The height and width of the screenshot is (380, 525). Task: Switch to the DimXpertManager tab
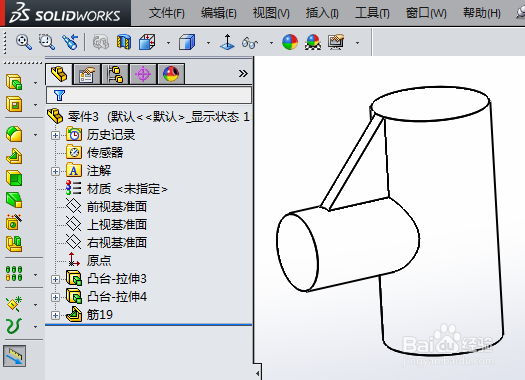tap(143, 74)
